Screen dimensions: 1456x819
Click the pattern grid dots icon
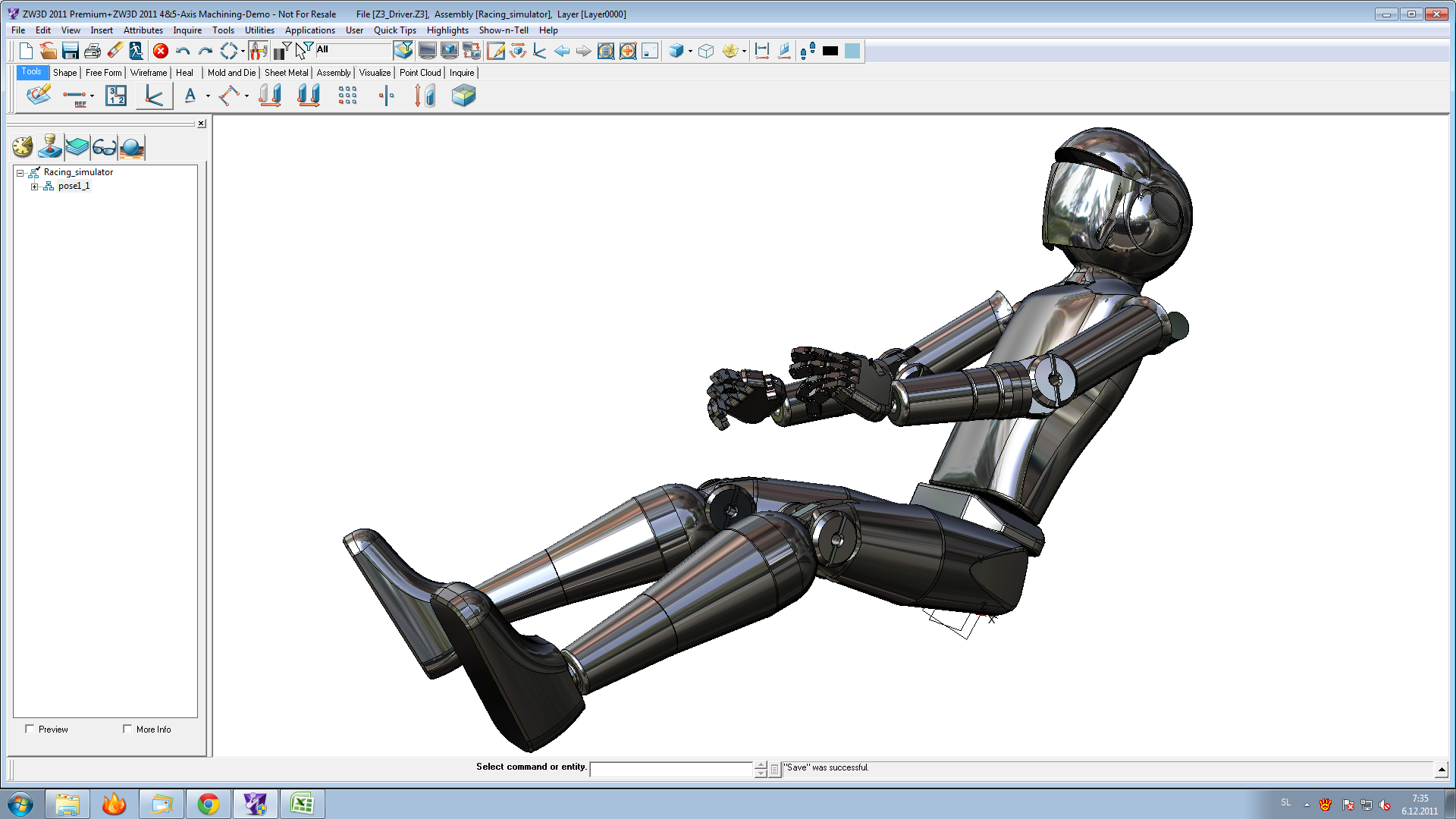pos(347,96)
